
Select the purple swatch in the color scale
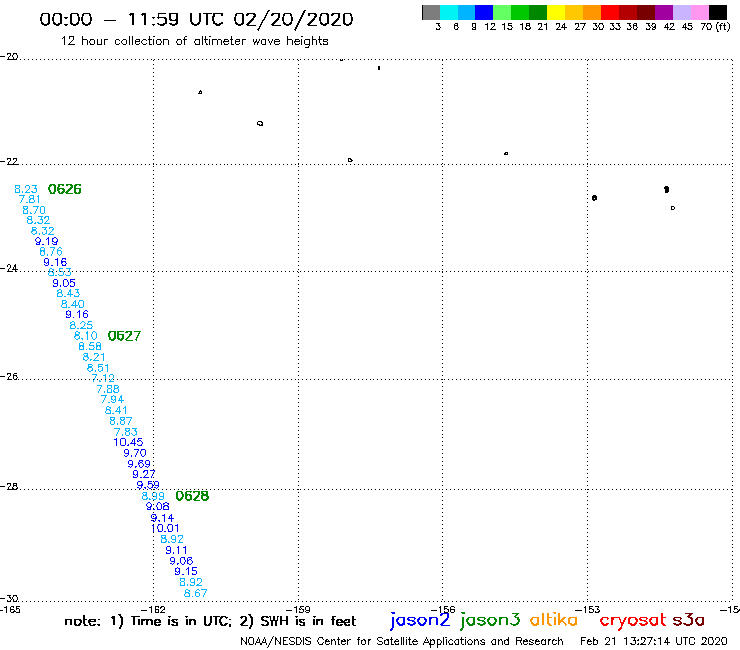[664, 12]
